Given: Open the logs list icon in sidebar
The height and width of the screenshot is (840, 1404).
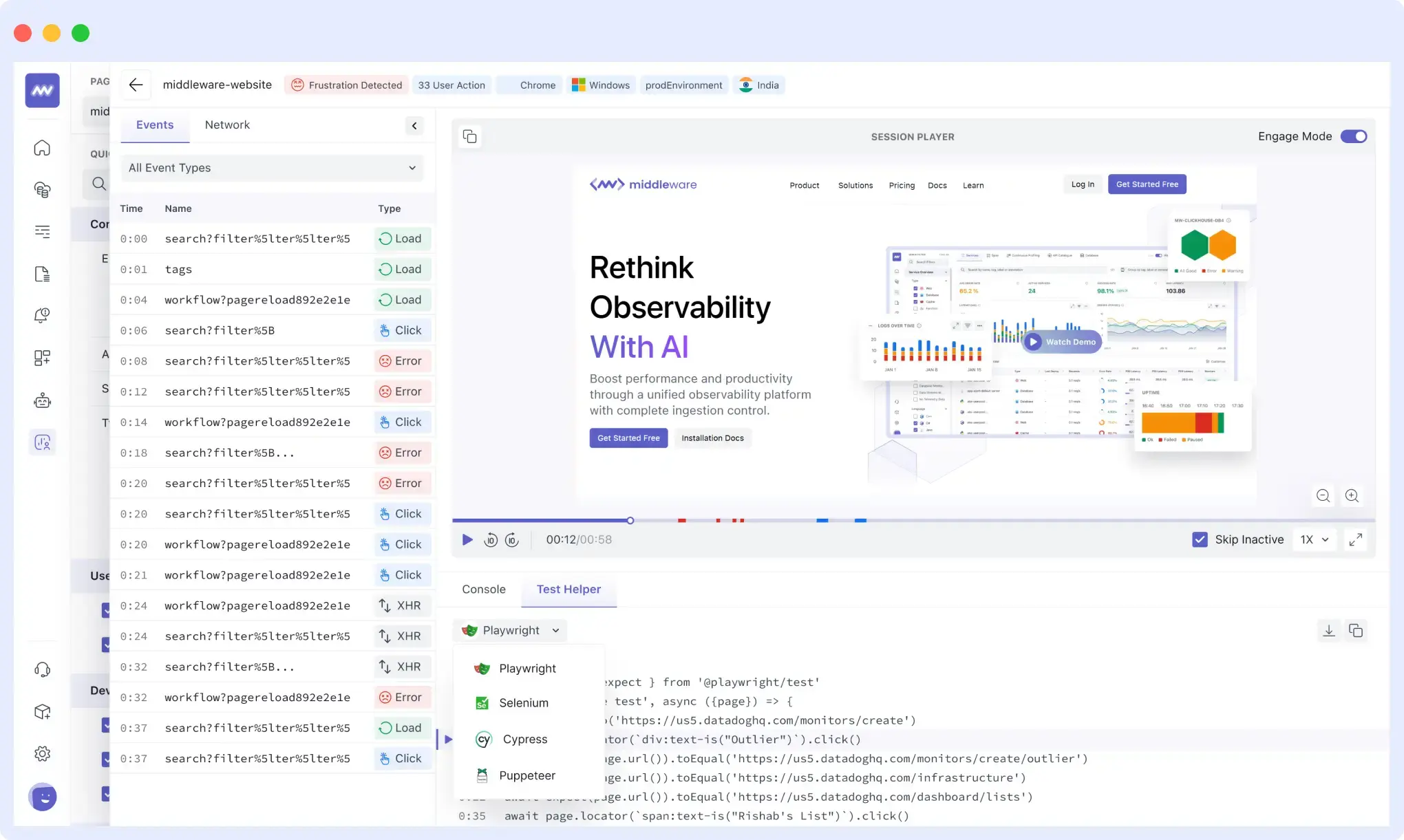Looking at the screenshot, I should point(43,232).
